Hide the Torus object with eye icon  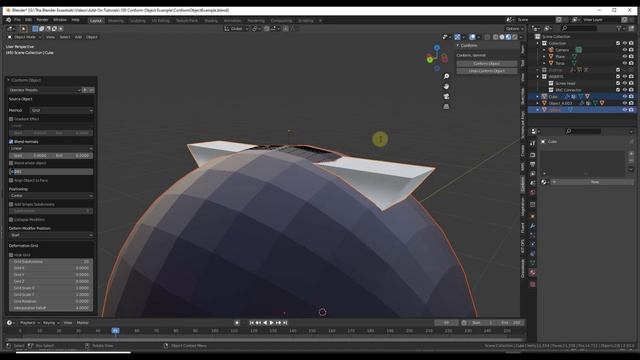[x=624, y=63]
